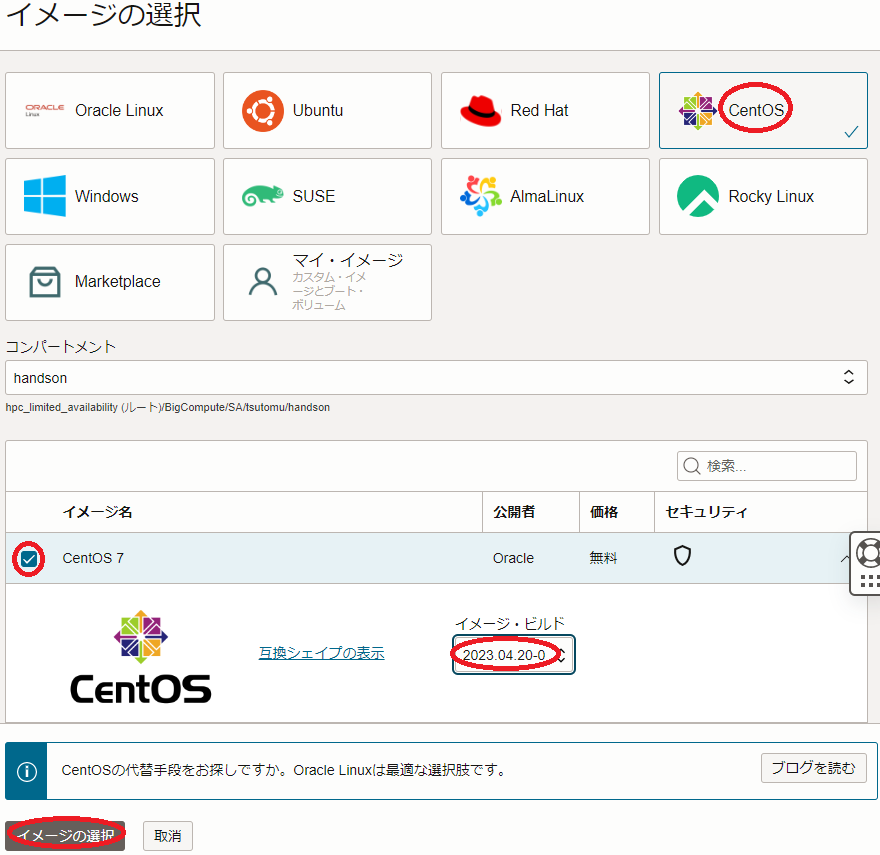
Task: Open the コンパートメント handson dropdown
Action: click(436, 378)
